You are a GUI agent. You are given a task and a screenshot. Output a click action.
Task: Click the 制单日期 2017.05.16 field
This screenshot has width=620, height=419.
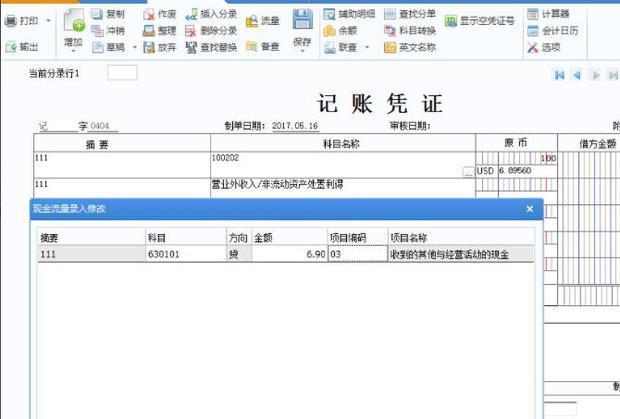click(295, 126)
